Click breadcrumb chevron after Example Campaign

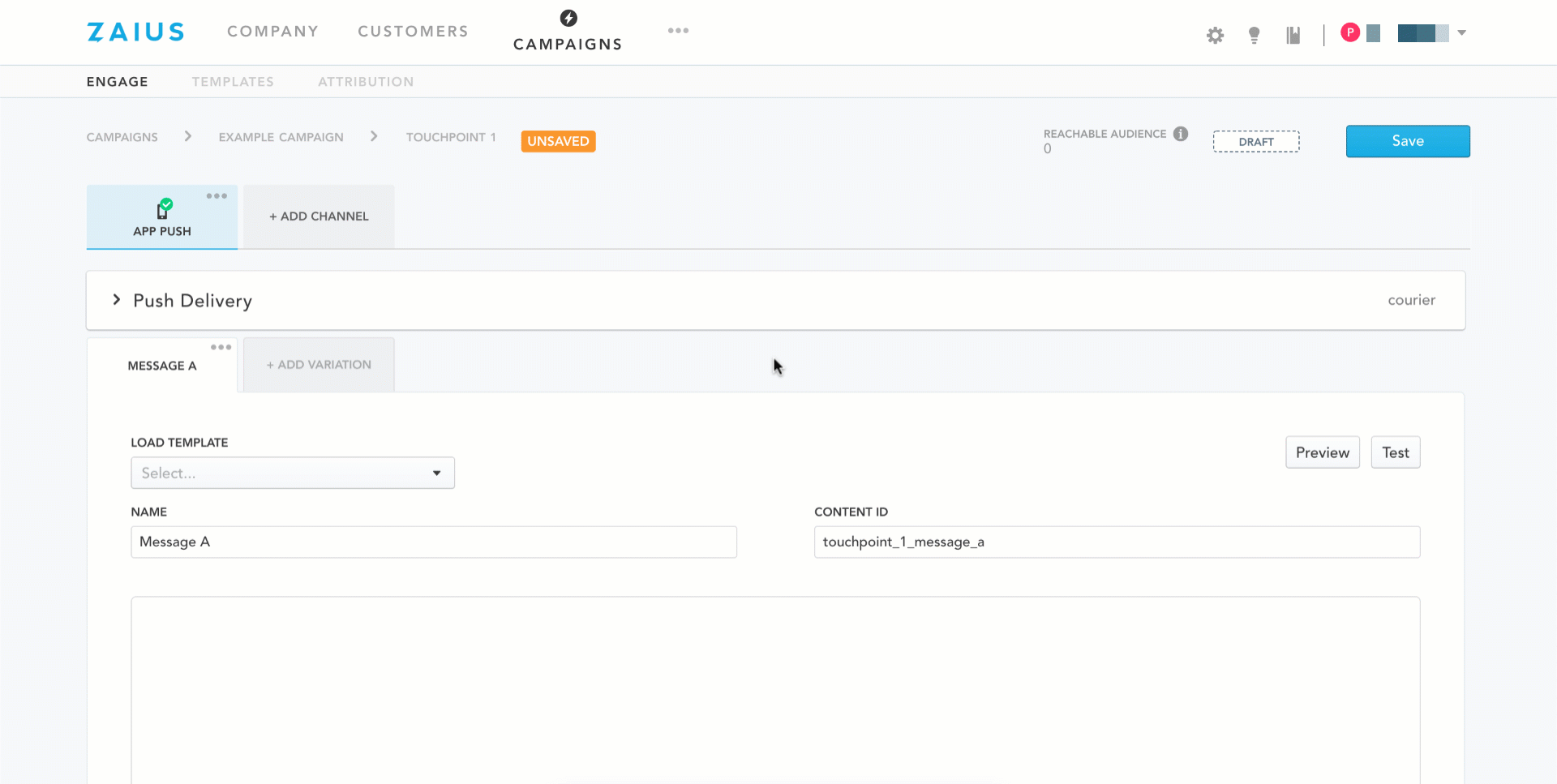[374, 136]
